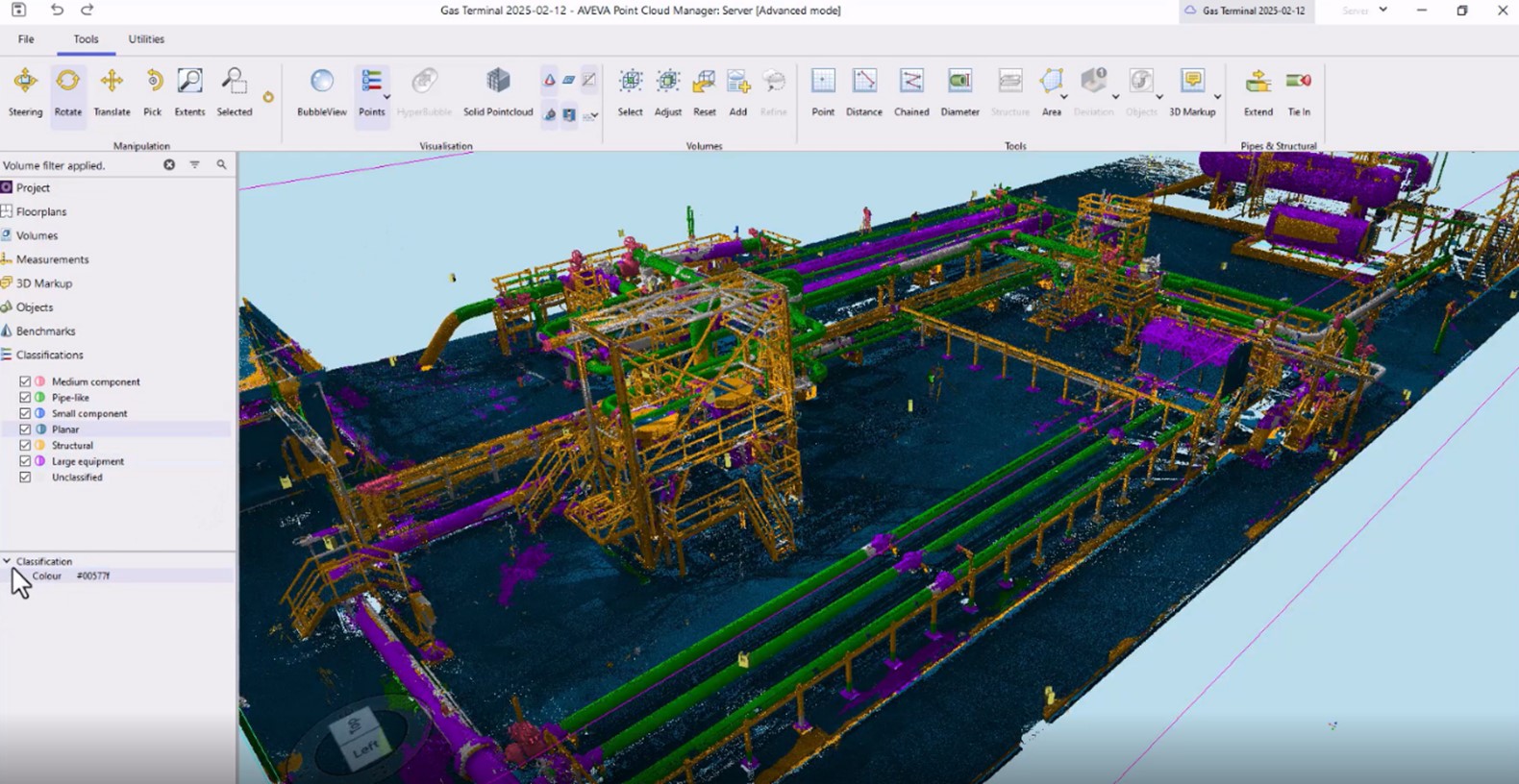Select the Benchmarks tree node
Screen dimensions: 1519x784
[x=45, y=331]
